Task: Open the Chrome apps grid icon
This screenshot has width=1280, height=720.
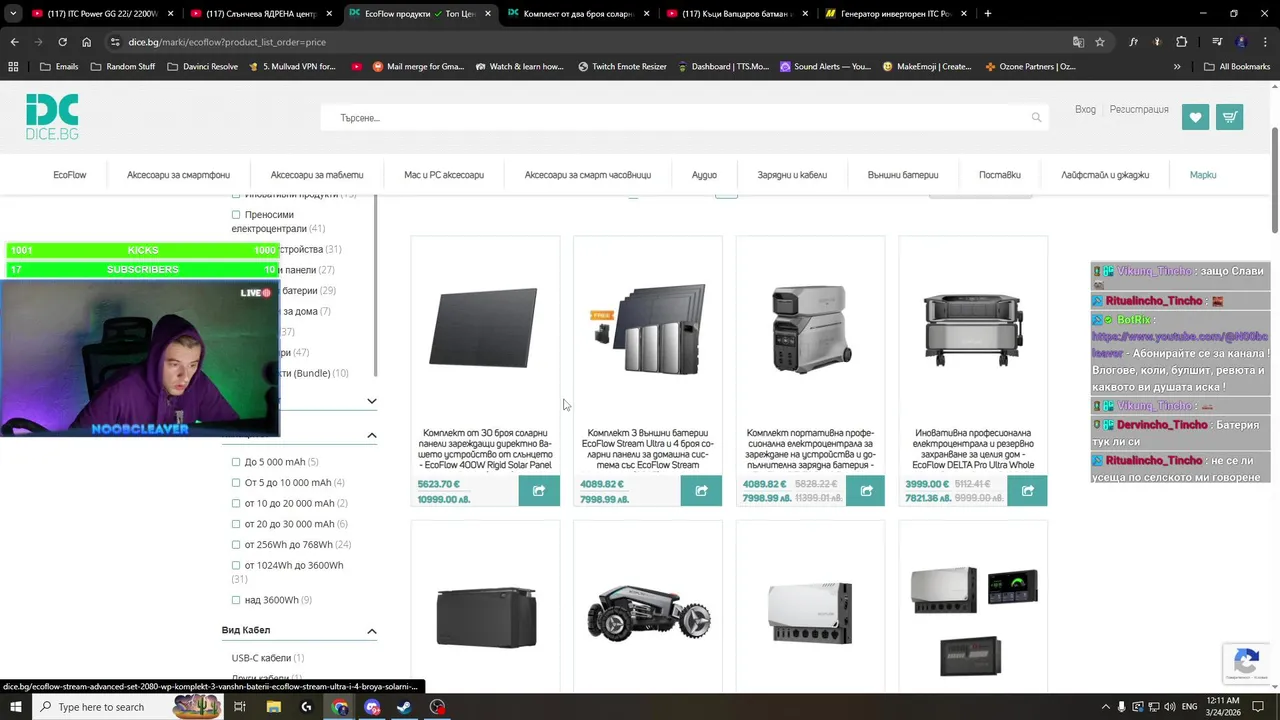Action: tap(13, 66)
